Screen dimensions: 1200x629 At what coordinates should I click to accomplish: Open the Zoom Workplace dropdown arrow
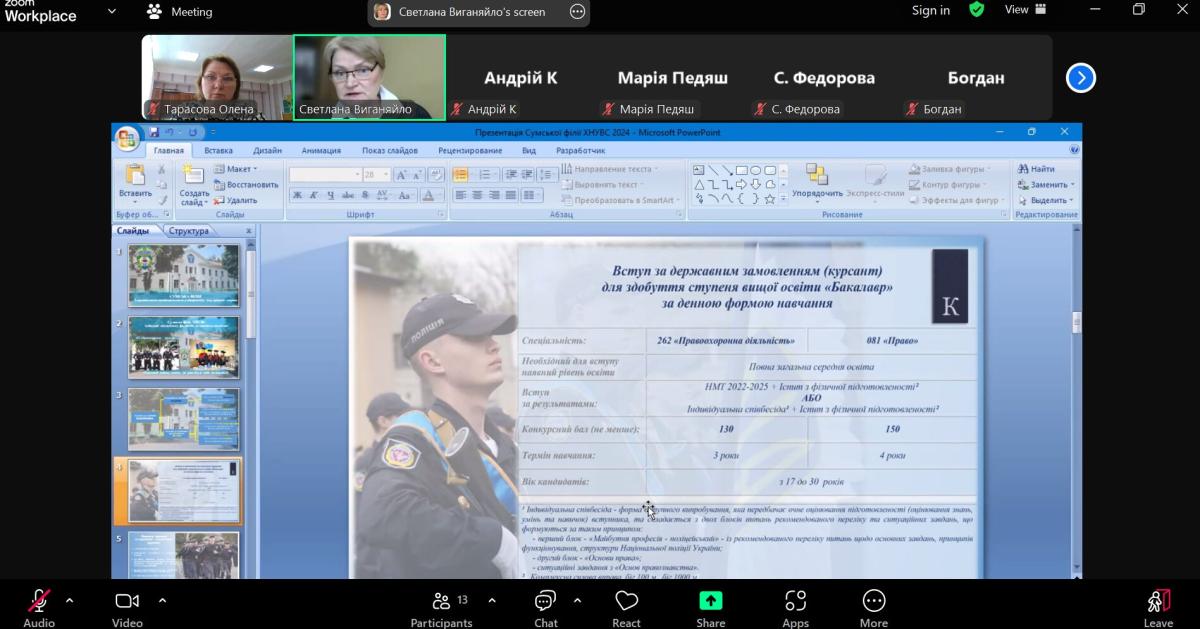click(111, 11)
